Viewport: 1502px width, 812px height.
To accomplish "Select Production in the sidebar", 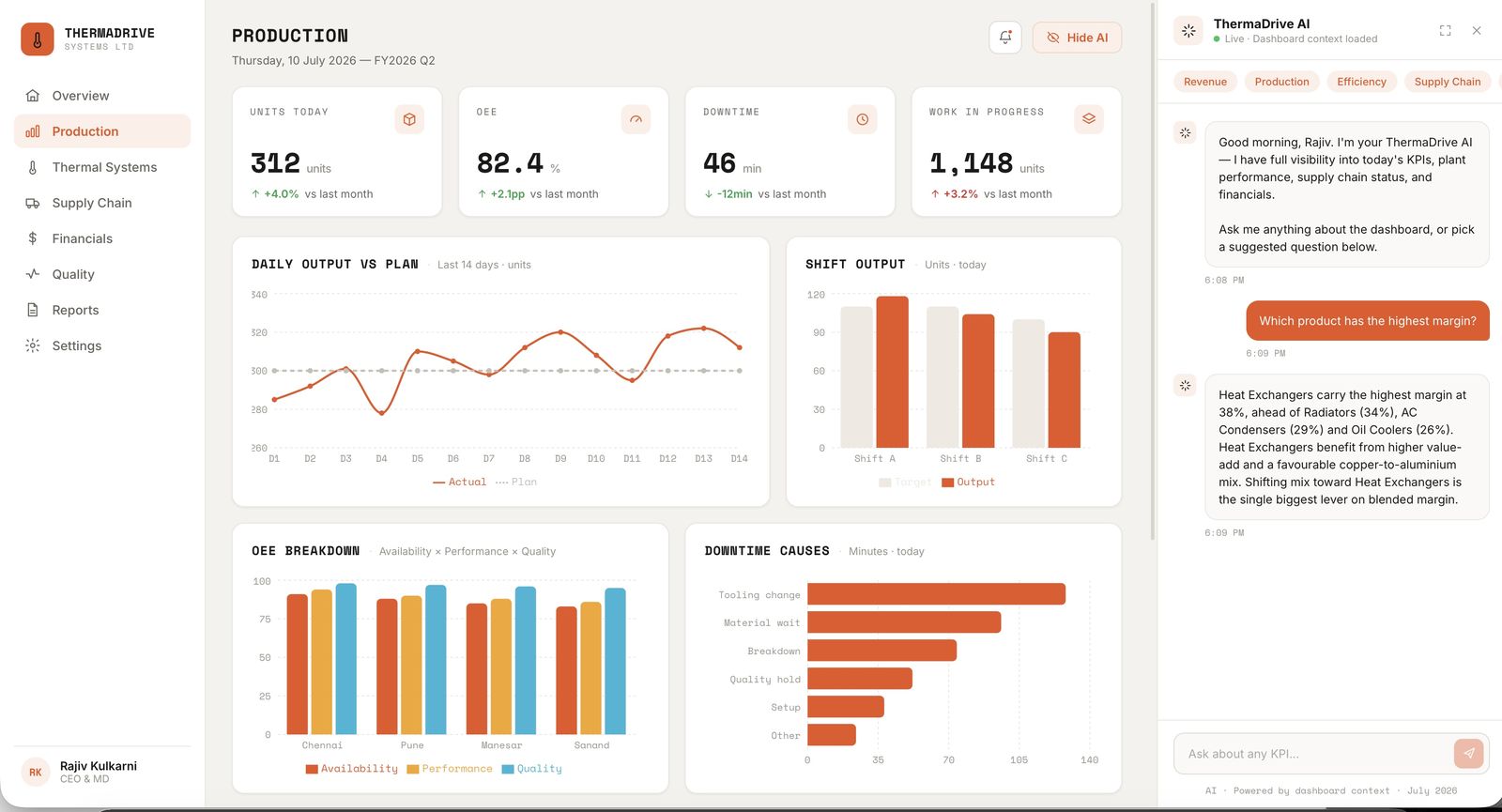I will (102, 131).
